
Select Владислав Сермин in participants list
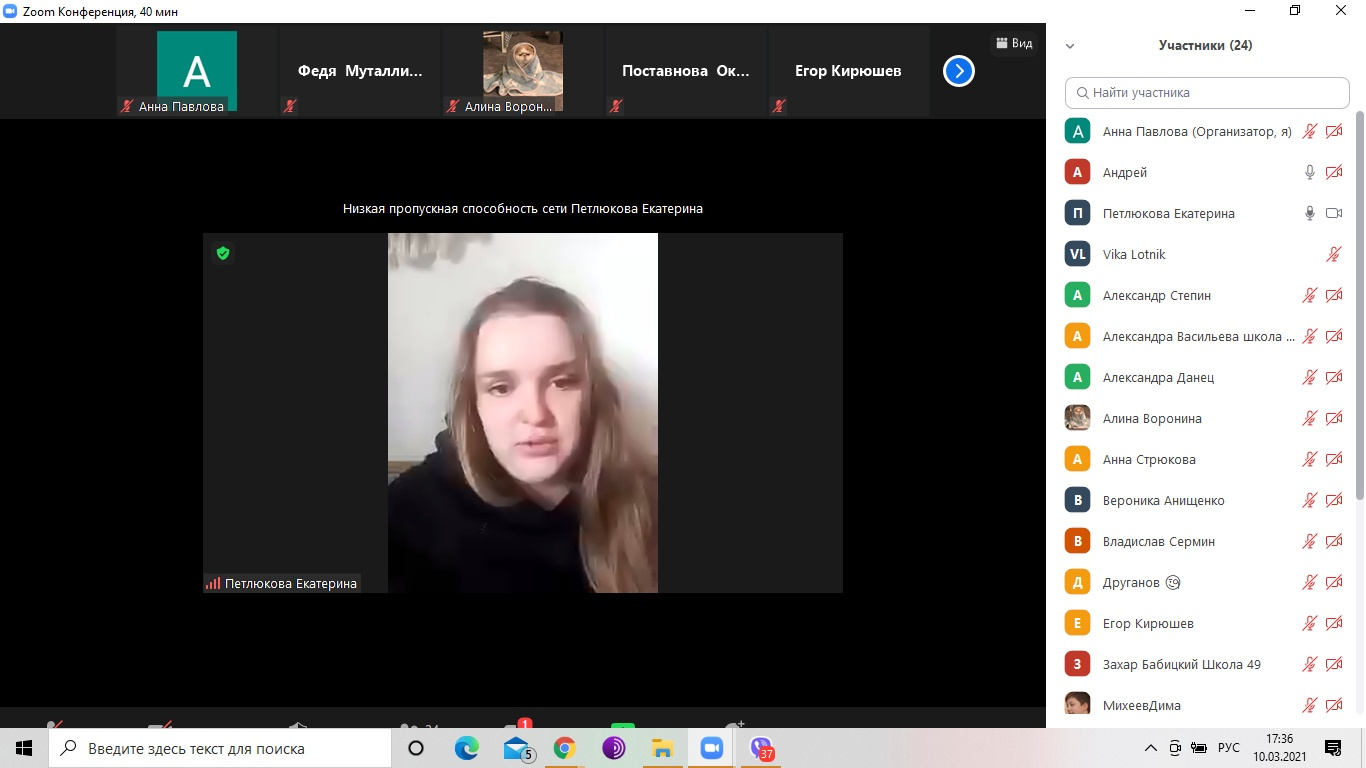(1158, 541)
